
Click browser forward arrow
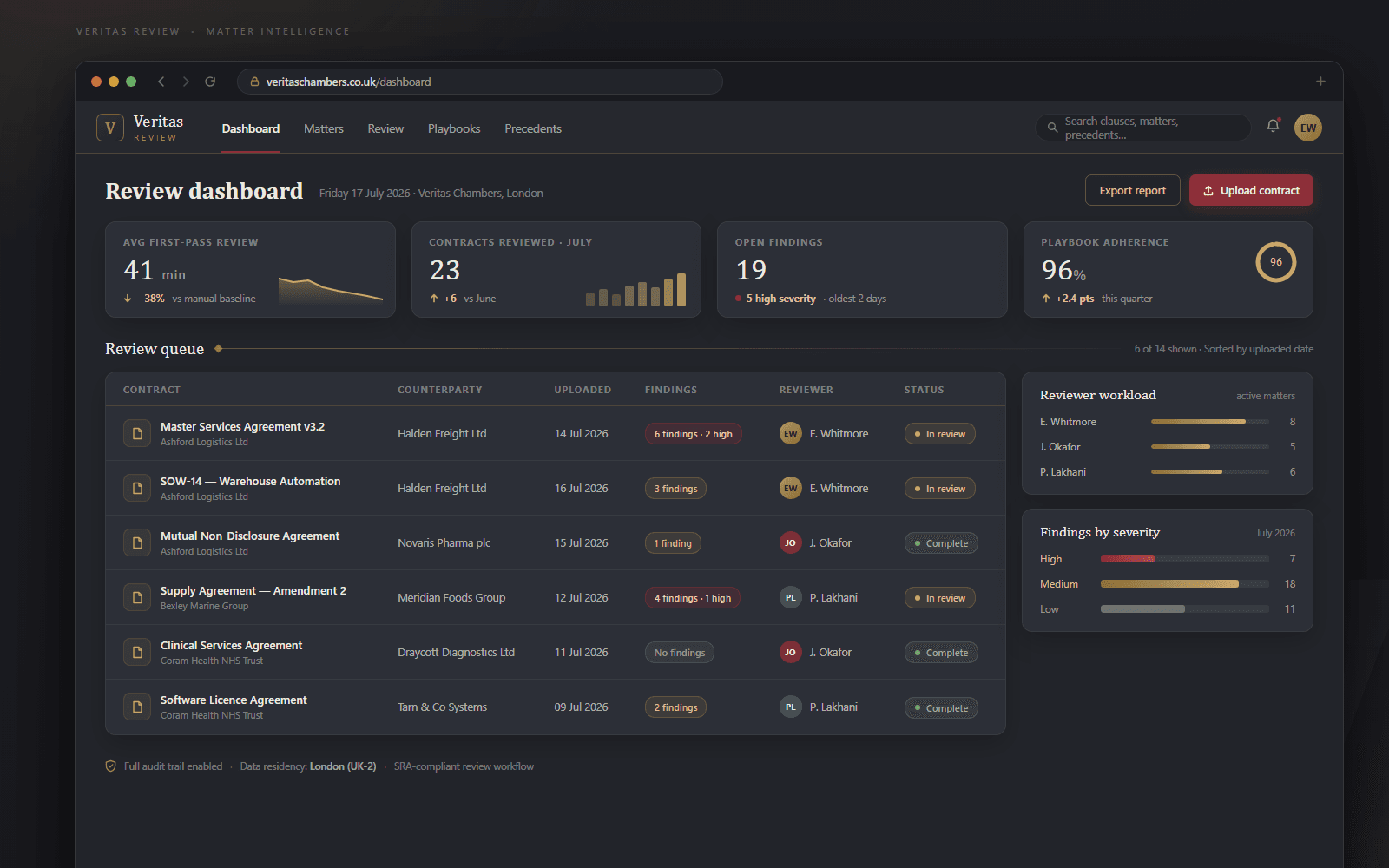[186, 82]
